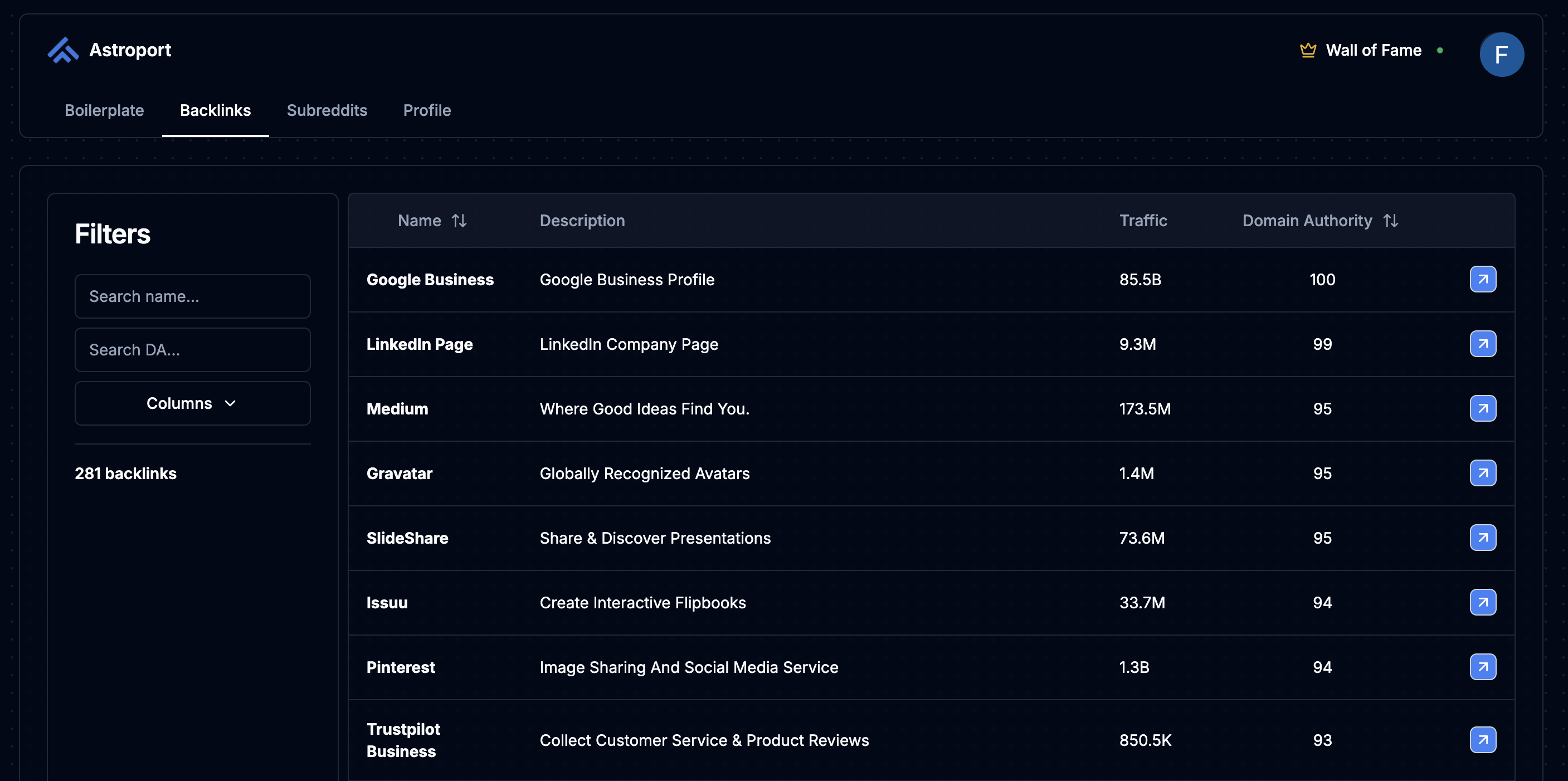Click 'Image Sharing And Social Media Service'
The width and height of the screenshot is (1568, 781).
[689, 667]
